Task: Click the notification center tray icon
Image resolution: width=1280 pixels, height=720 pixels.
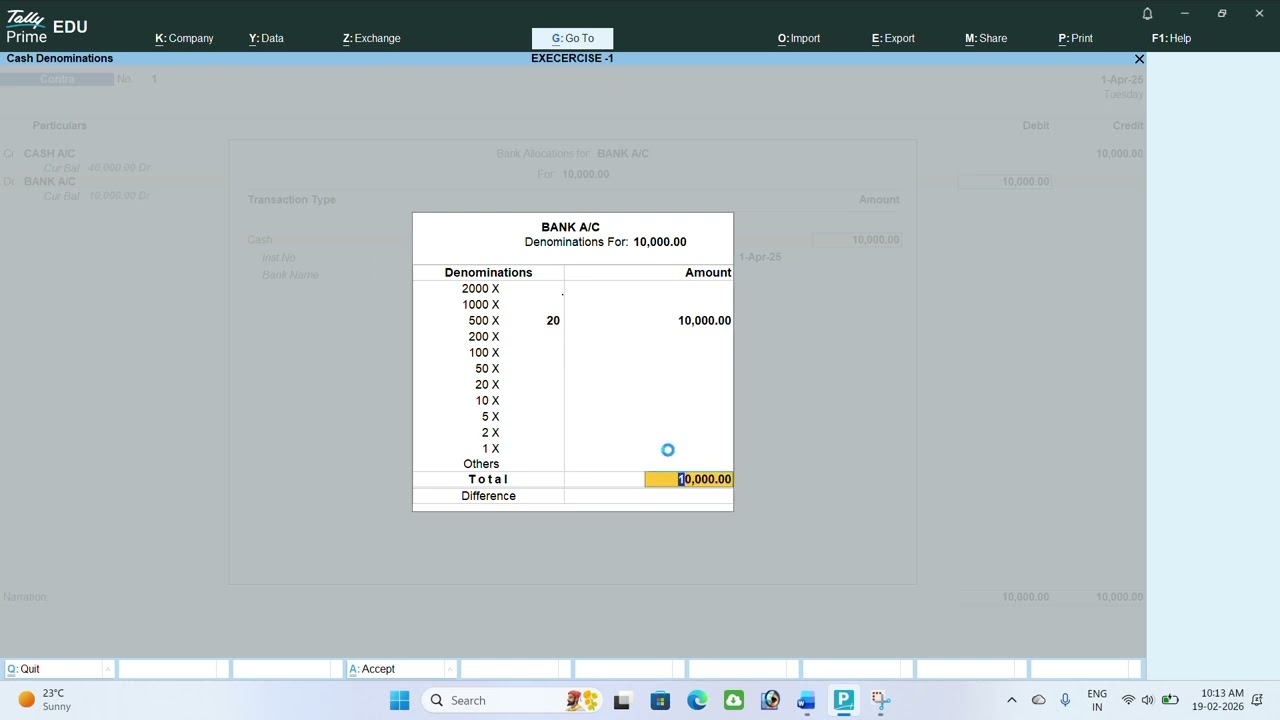Action: [1259, 700]
